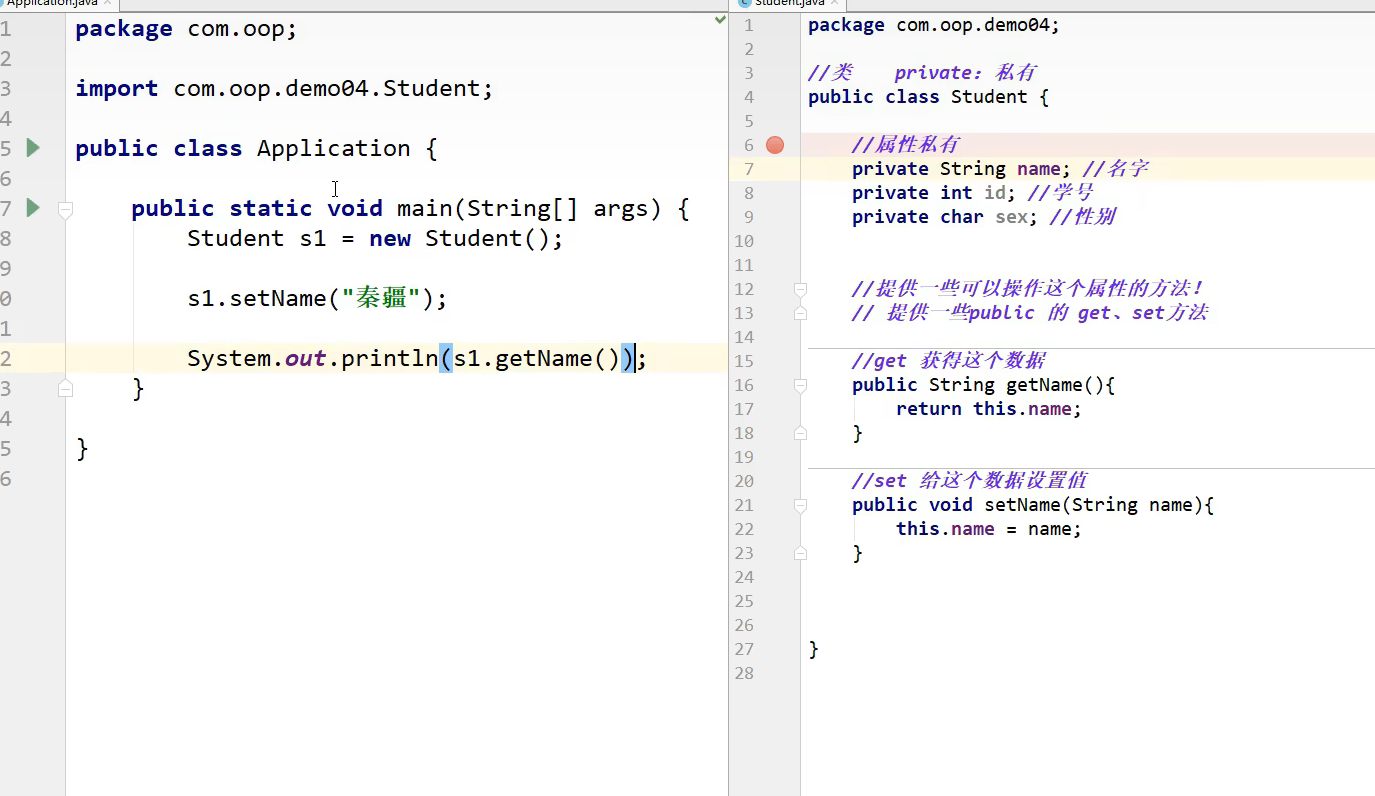Click the "import com.oop.demo04.Student;" statement

point(284,88)
